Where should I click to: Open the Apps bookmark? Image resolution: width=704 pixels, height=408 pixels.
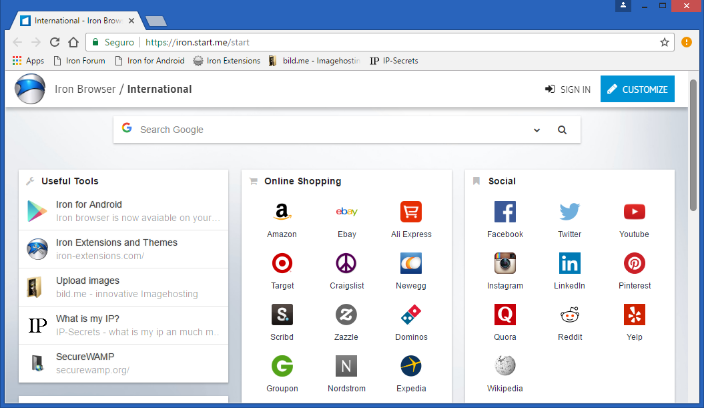pyautogui.click(x=28, y=61)
